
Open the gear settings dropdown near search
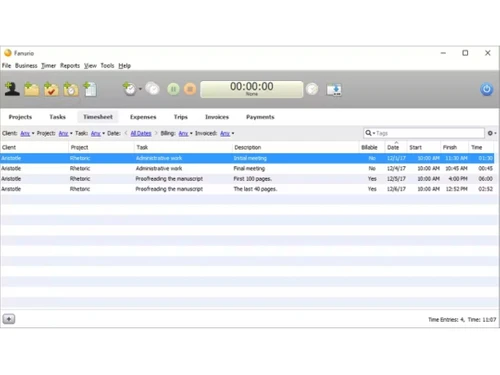point(492,133)
